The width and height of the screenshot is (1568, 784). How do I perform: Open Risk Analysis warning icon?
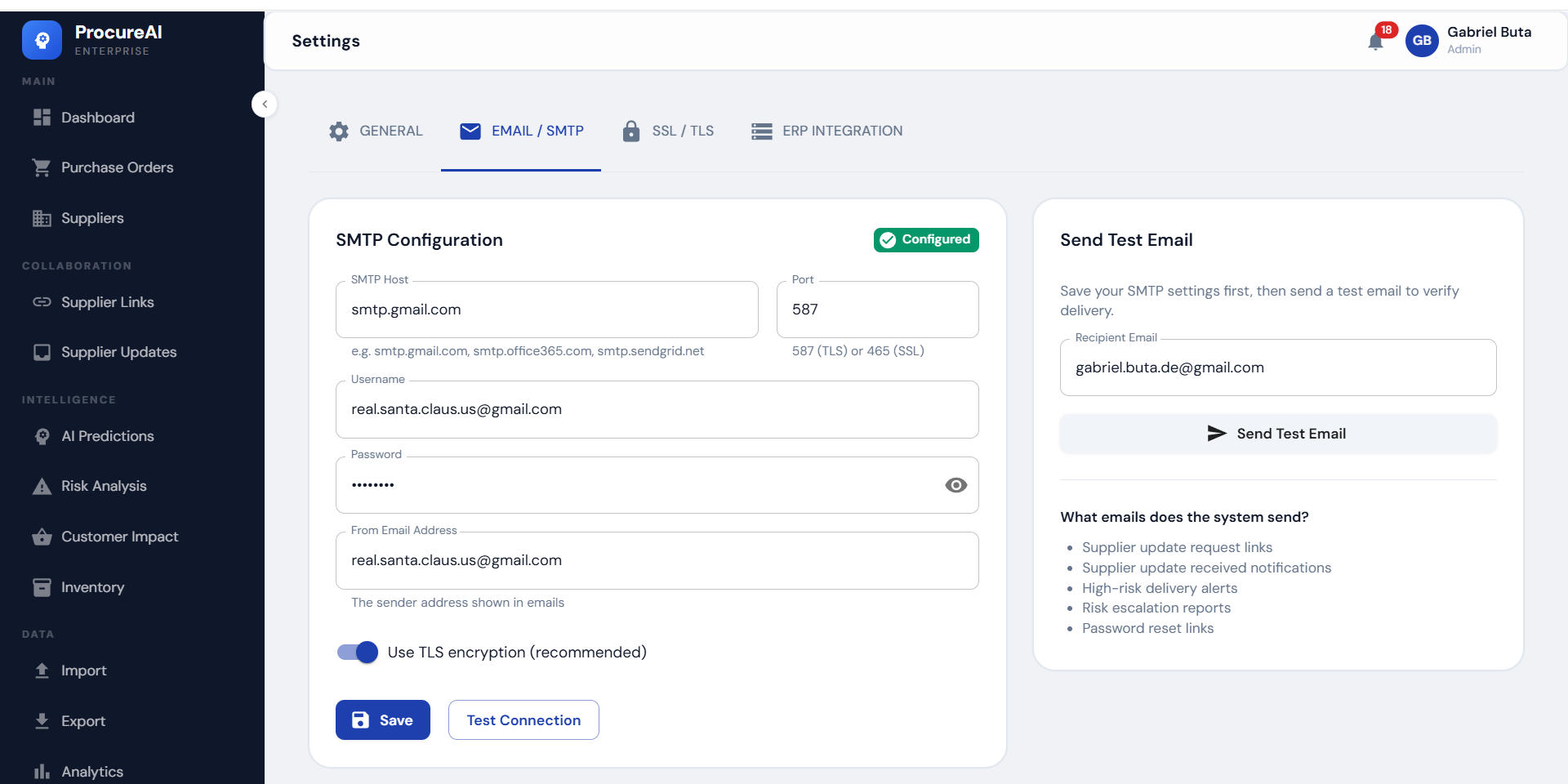[x=41, y=486]
